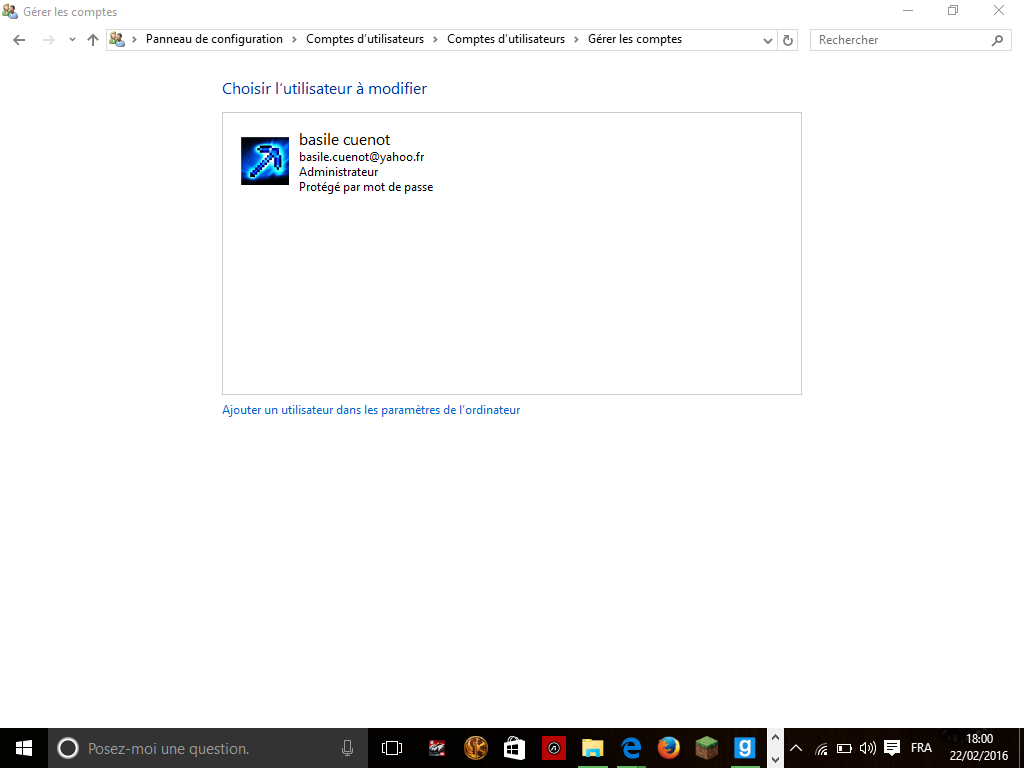Image resolution: width=1024 pixels, height=768 pixels.
Task: Open Minecraft grass block taskbar icon
Action: pos(707,748)
